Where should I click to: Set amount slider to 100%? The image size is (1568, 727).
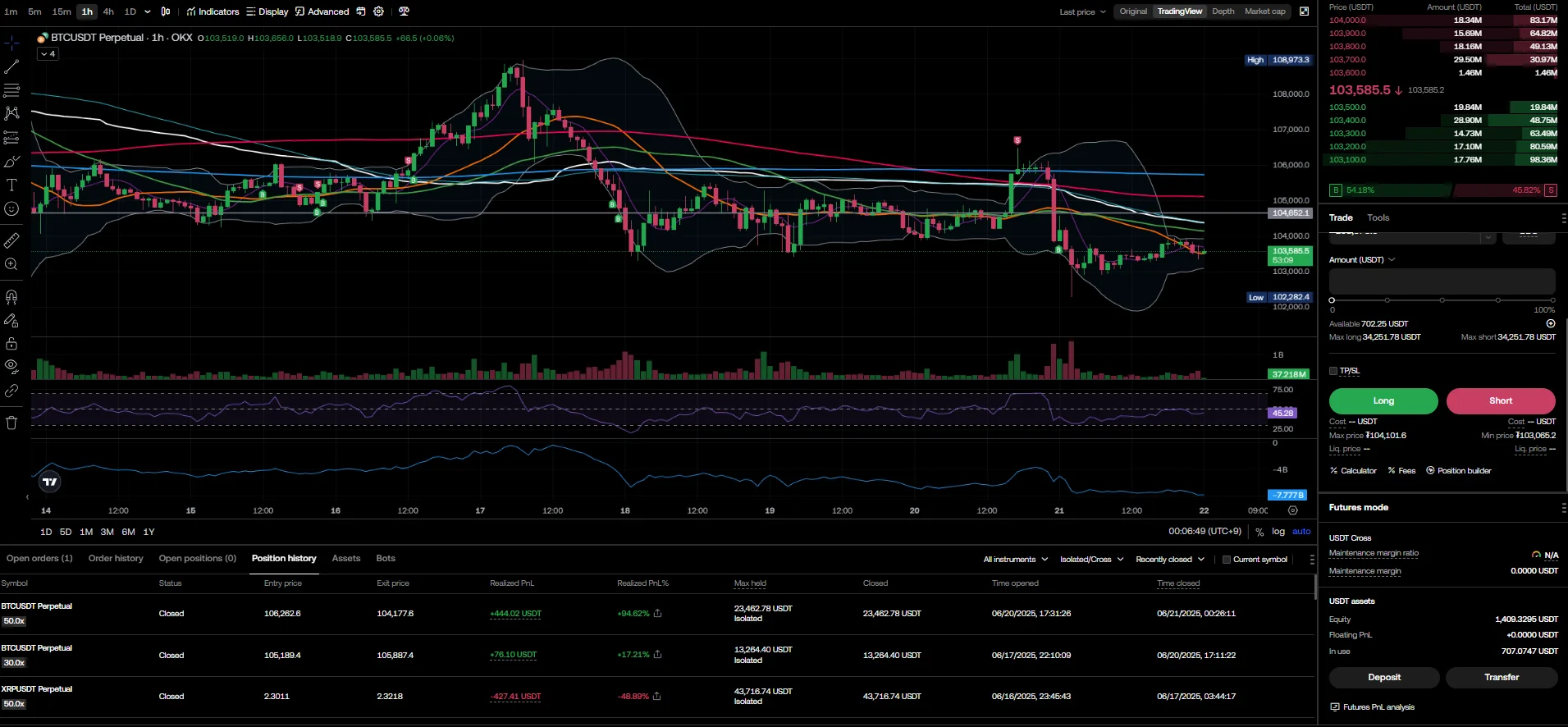[x=1552, y=300]
